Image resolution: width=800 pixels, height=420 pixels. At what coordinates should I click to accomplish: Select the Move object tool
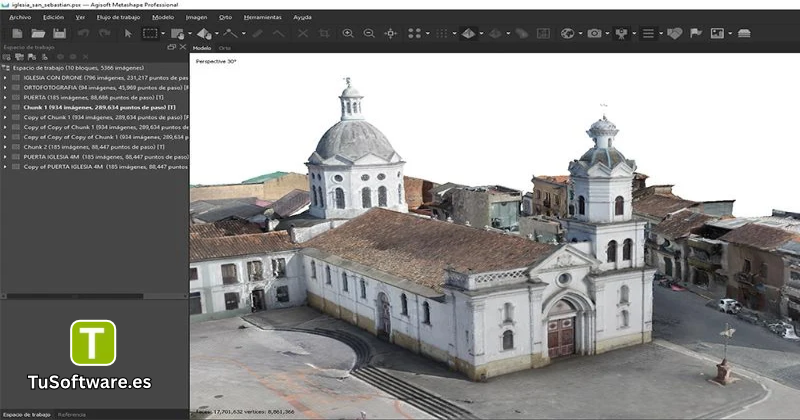click(204, 34)
